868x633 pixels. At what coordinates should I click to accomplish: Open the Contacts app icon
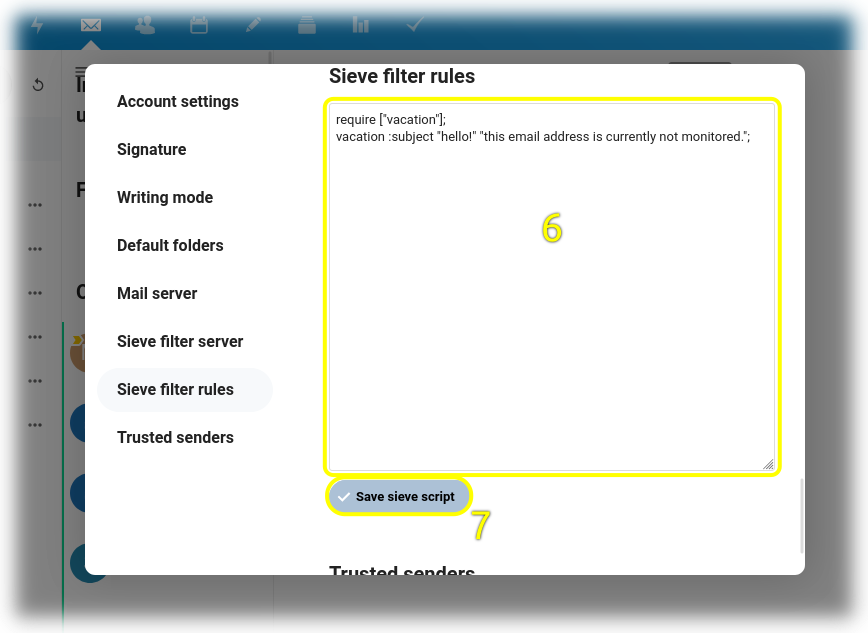pyautogui.click(x=145, y=25)
